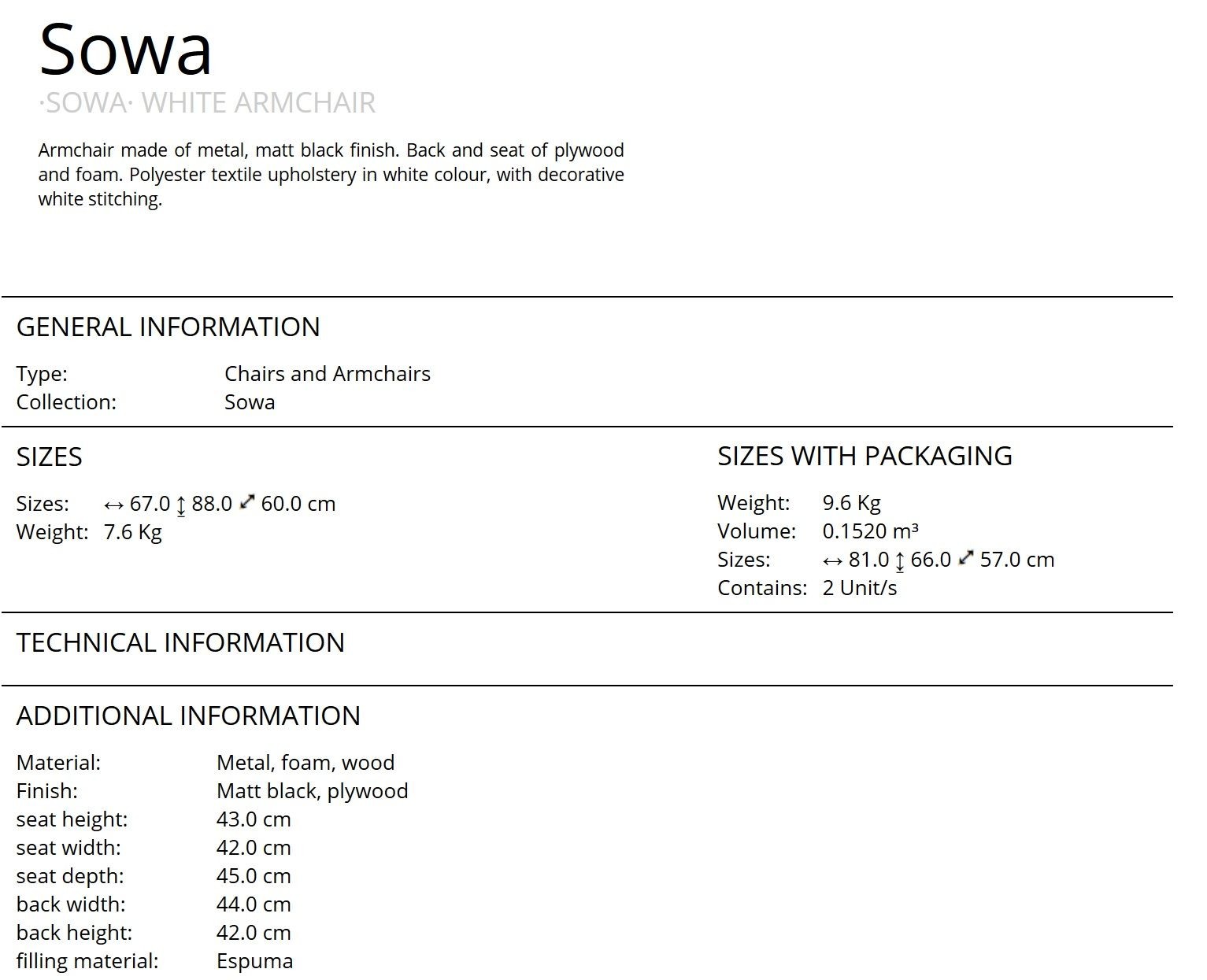Click the 2 Unit/s value
This screenshot has height=980, width=1207.
[860, 587]
